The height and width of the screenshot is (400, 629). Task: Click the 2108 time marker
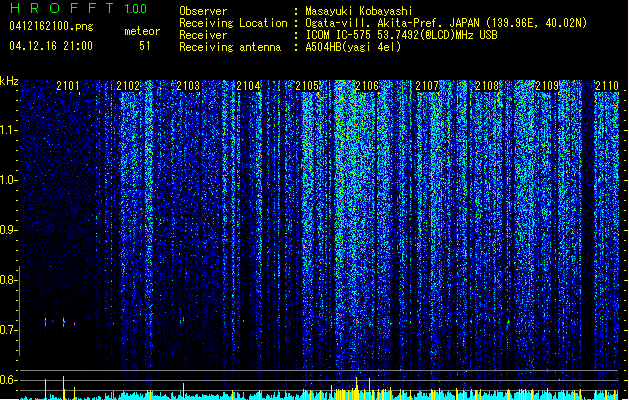(487, 86)
